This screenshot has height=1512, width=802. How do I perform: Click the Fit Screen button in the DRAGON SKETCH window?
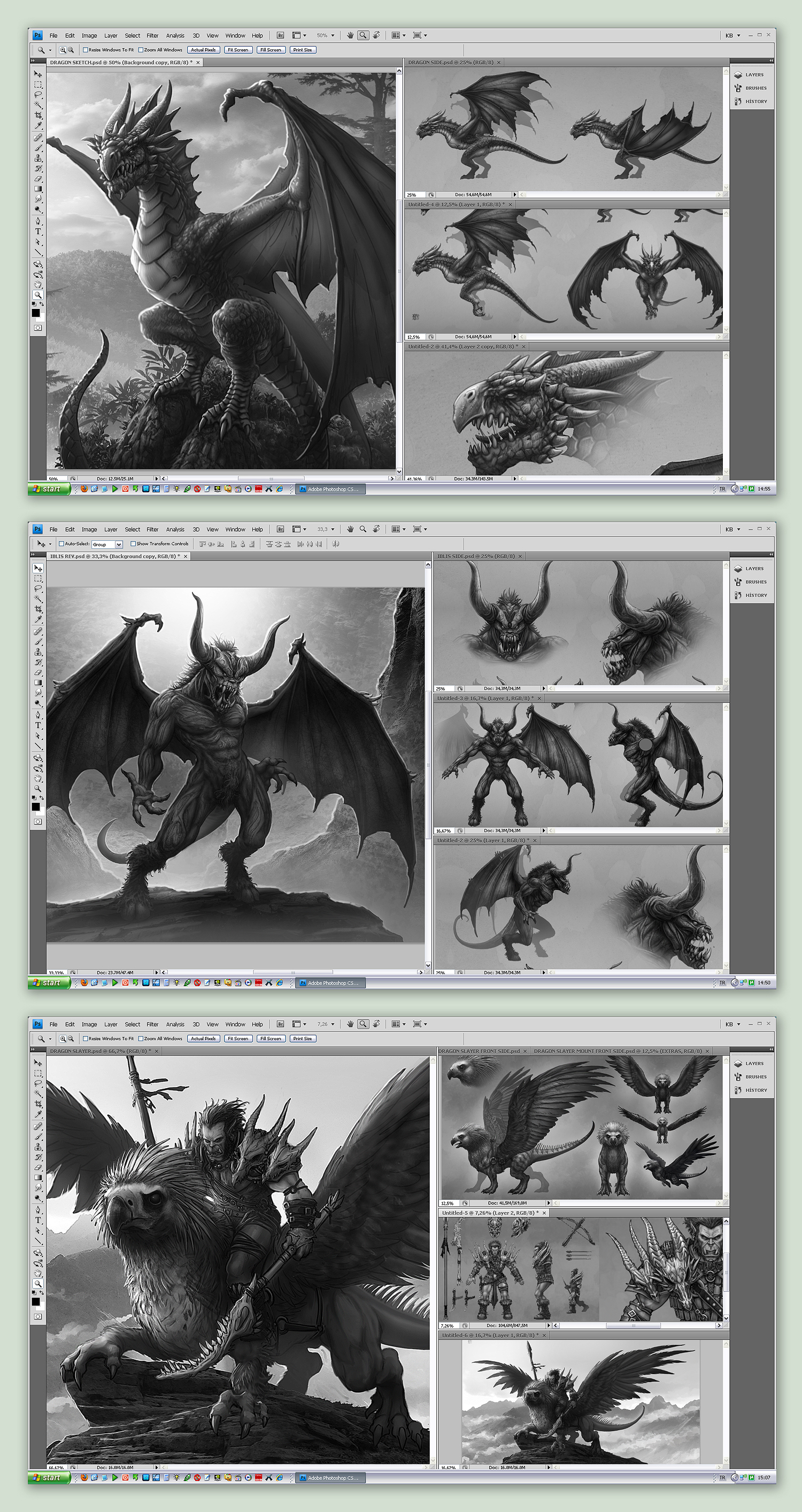pos(238,50)
